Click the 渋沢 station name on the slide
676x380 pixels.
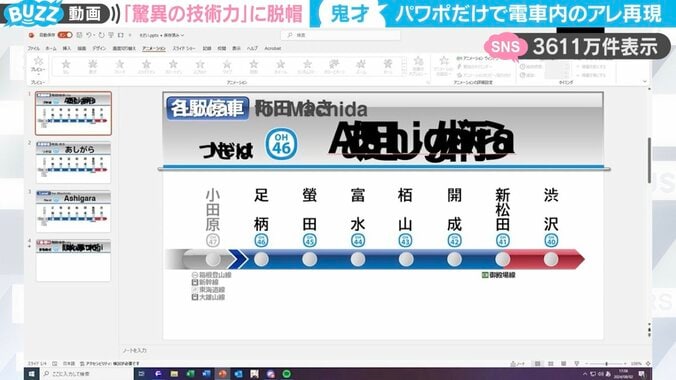pos(551,210)
